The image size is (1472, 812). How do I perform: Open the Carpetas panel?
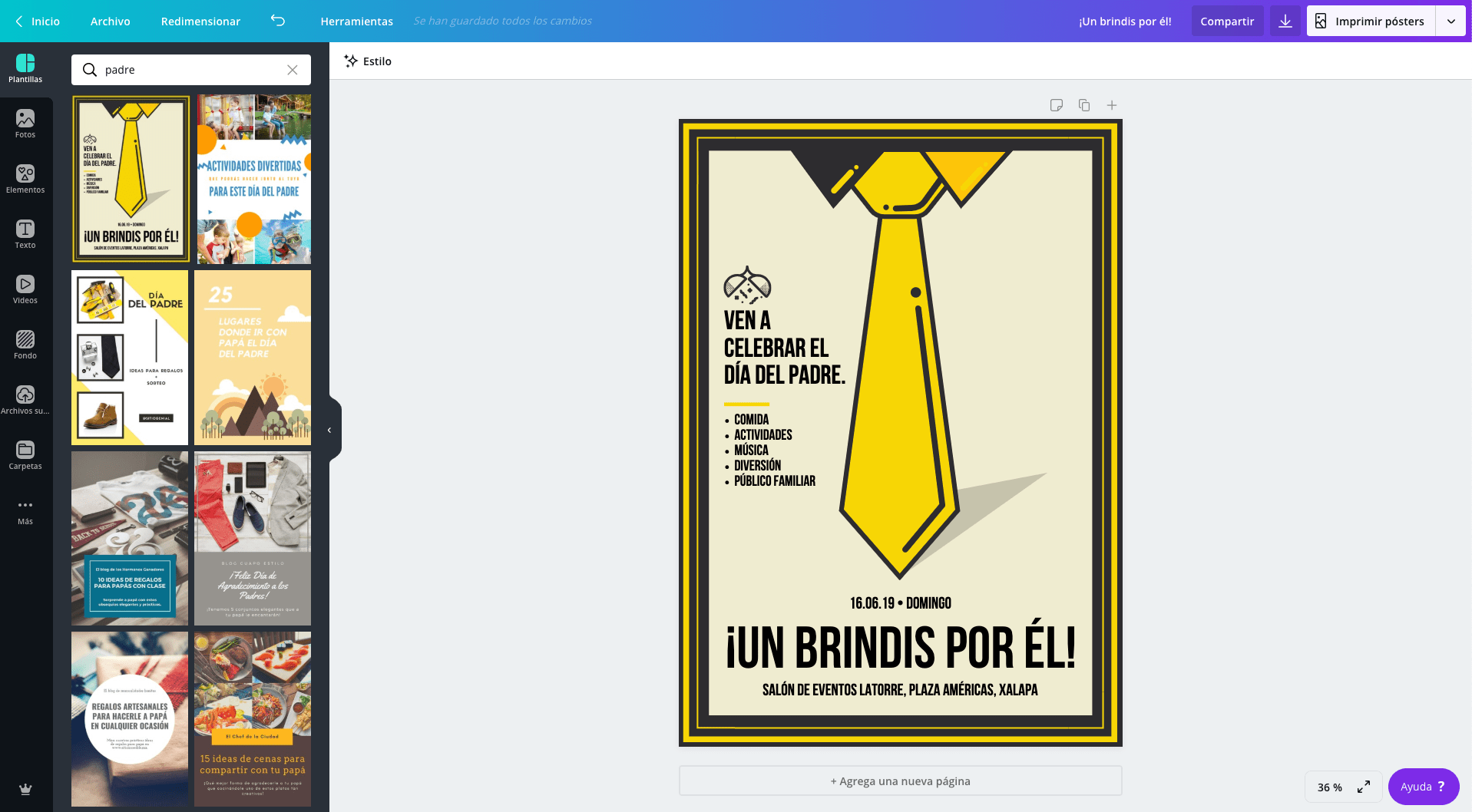[25, 456]
